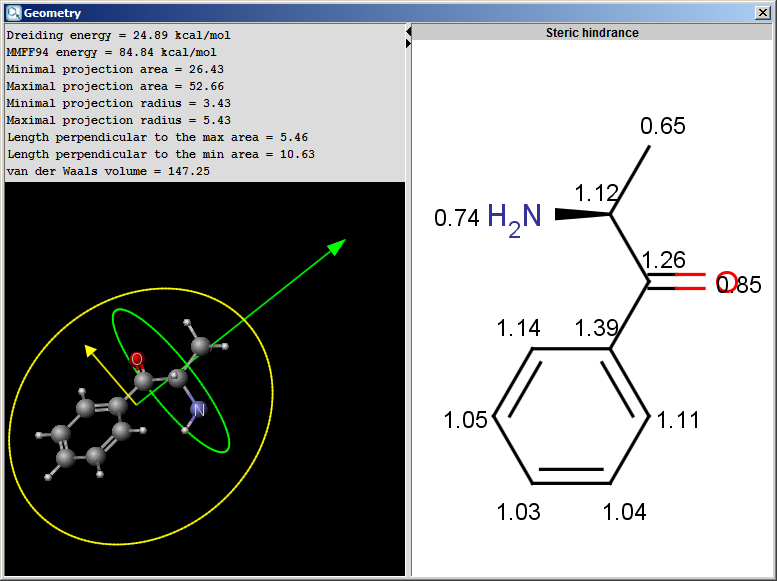Select the blue nitrogen atom in 3D view
The image size is (777, 581).
[198, 409]
